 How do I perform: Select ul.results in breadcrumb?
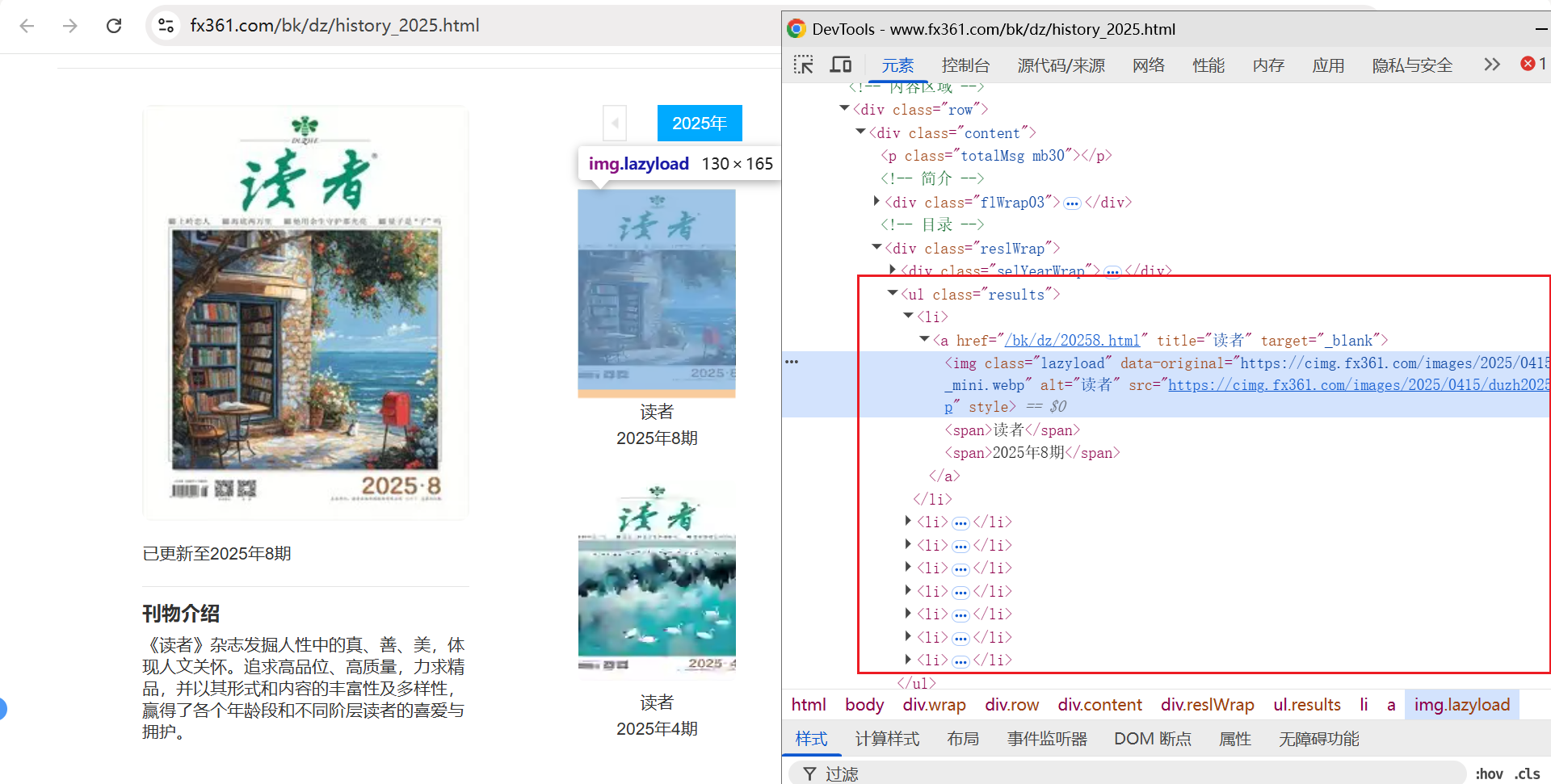click(1307, 705)
